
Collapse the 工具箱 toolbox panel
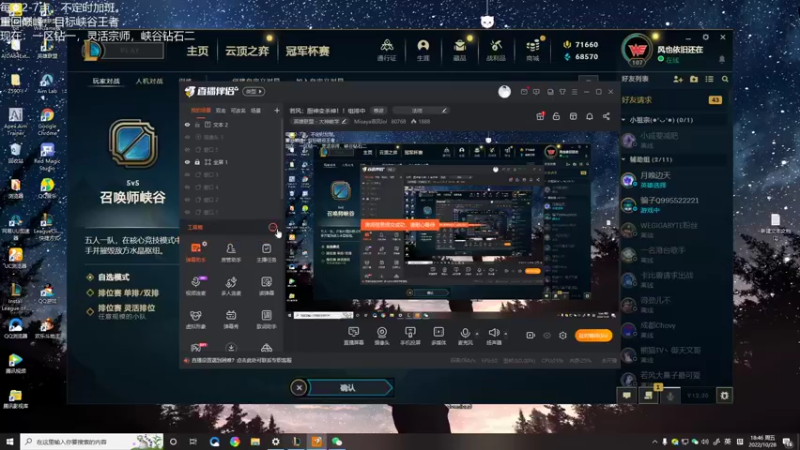(273, 228)
